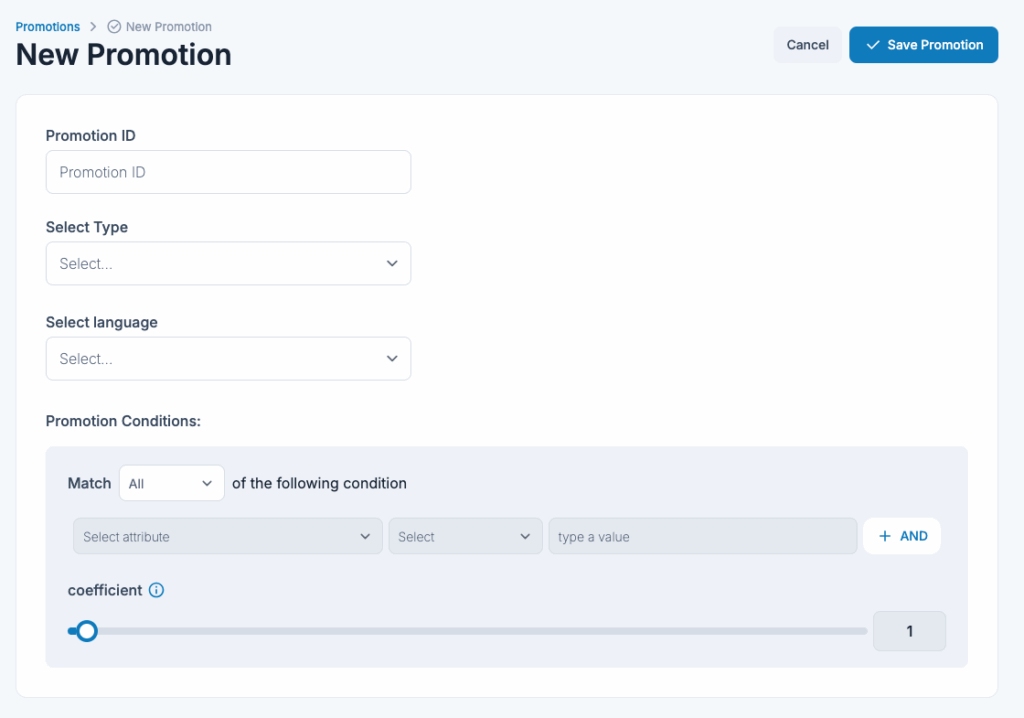
Task: Click the chevron arrow in Select language
Action: 392,359
